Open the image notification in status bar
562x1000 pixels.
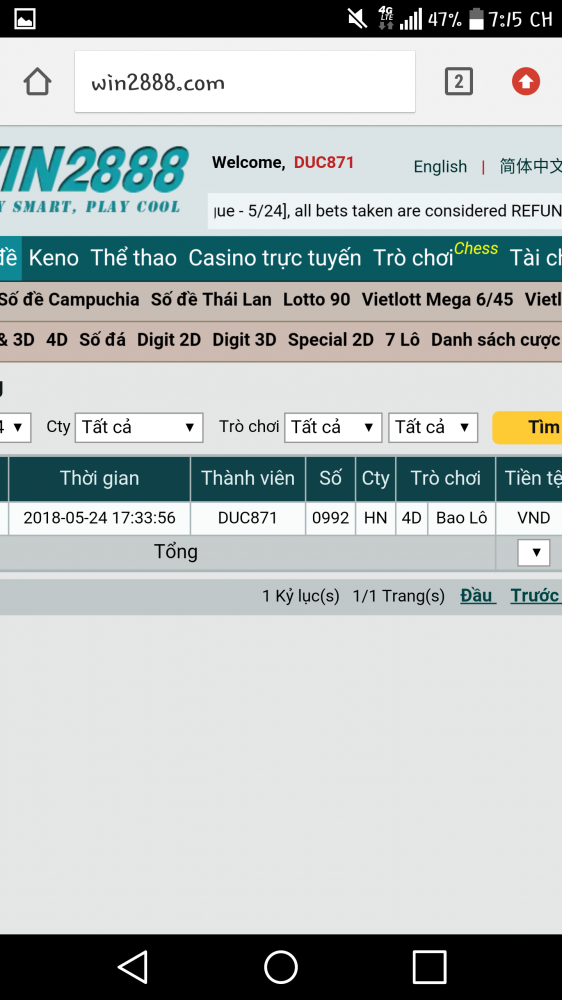[25, 19]
